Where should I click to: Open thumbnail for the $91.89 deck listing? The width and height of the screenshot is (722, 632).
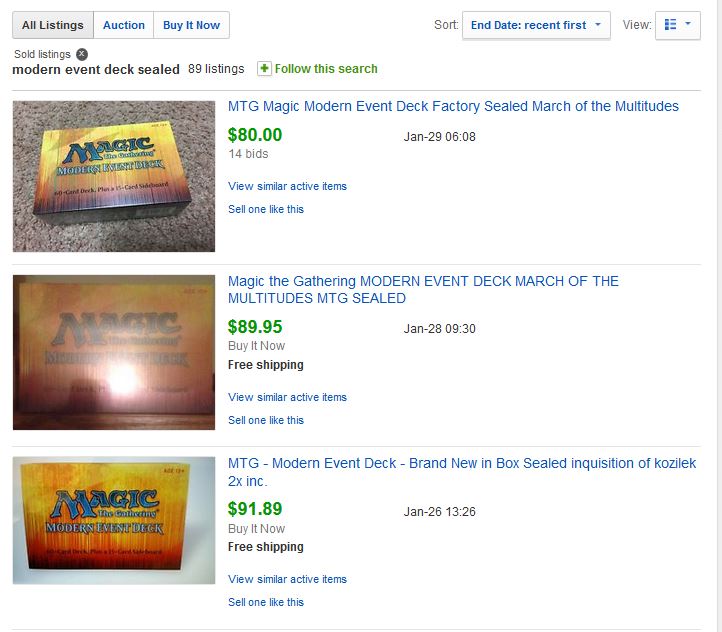coord(114,520)
